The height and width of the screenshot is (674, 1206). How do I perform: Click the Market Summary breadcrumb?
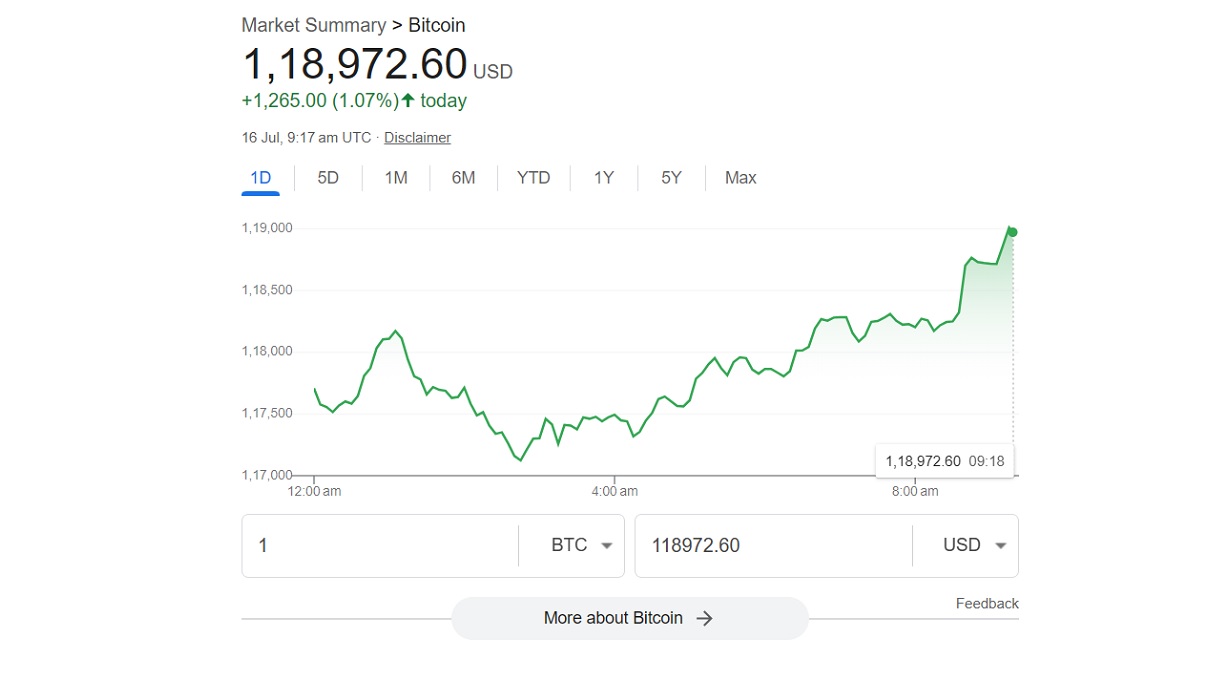point(313,25)
